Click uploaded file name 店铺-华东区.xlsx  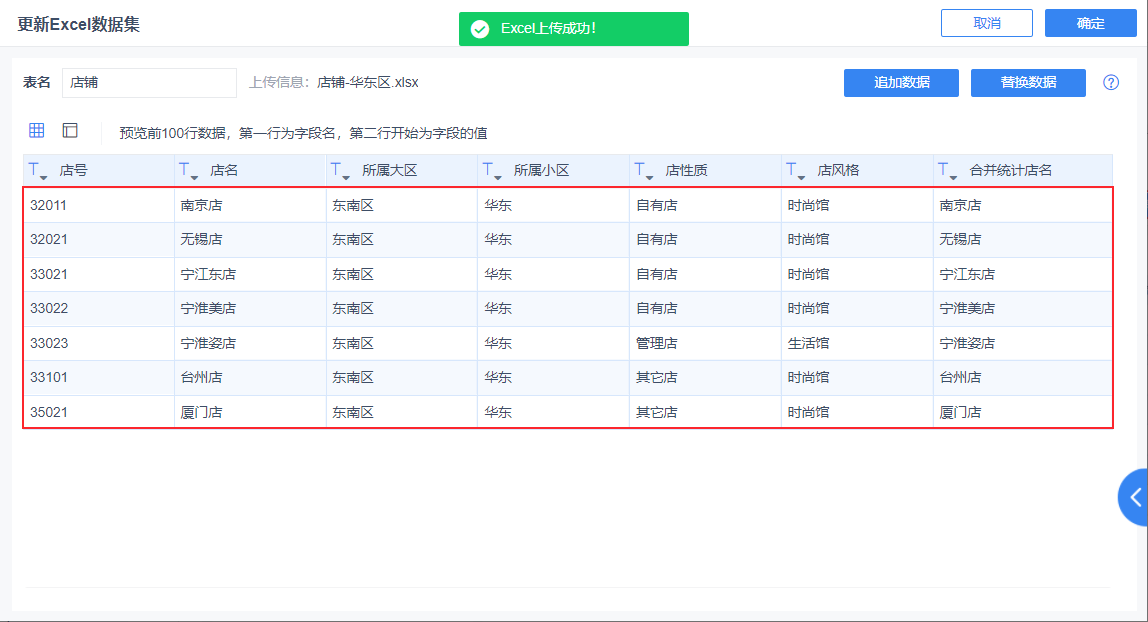[368, 83]
